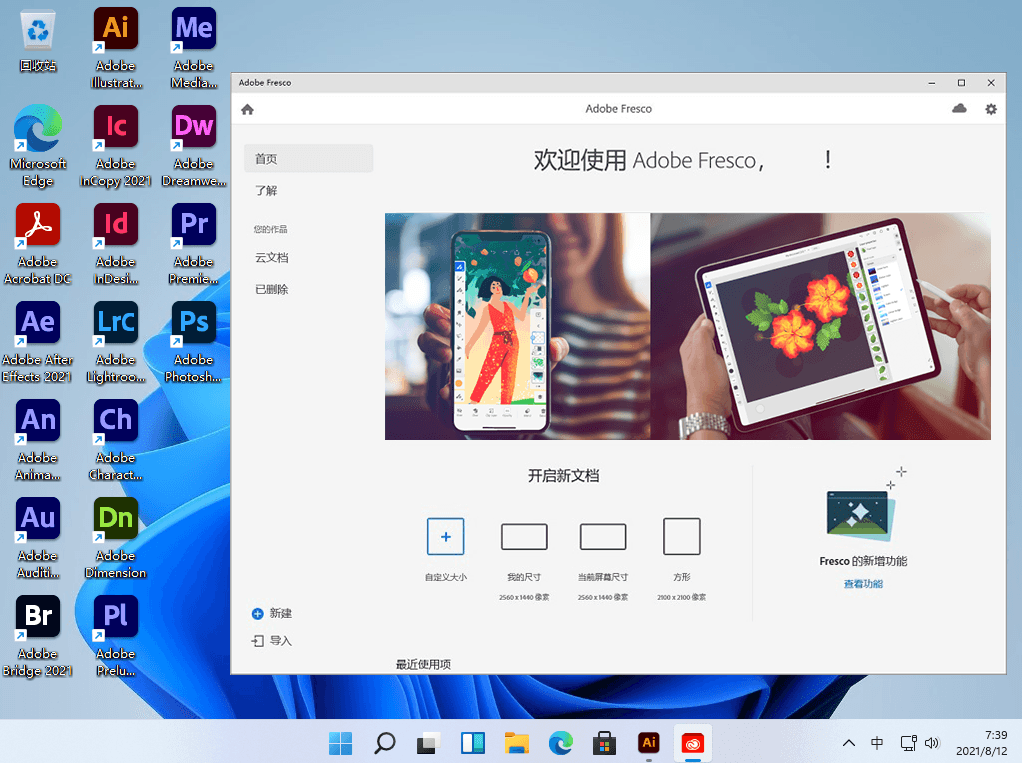Open Adobe Dimension desktop shortcut
The height and width of the screenshot is (763, 1022).
116,538
